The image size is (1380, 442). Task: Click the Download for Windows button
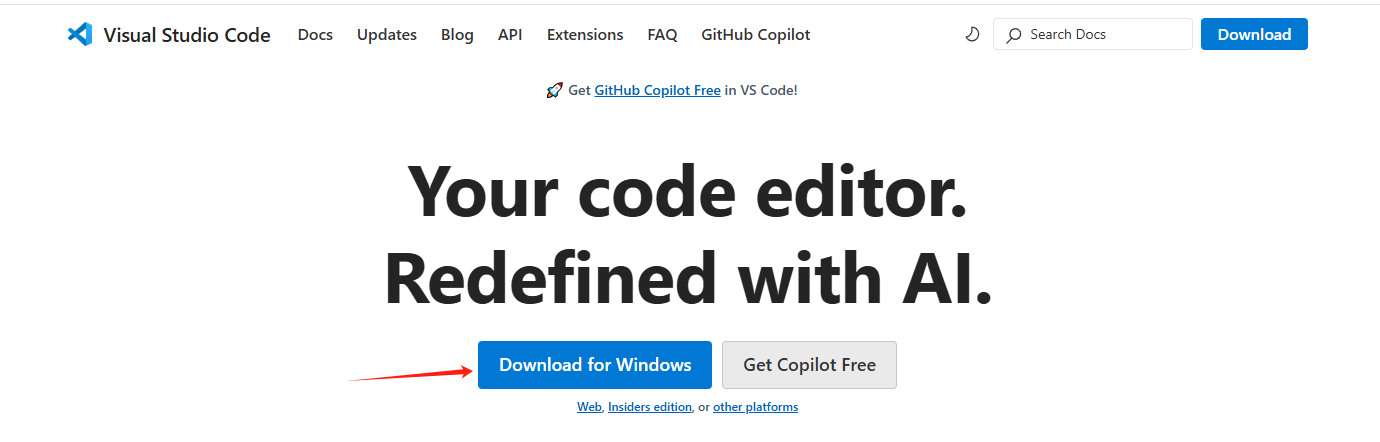pos(595,365)
